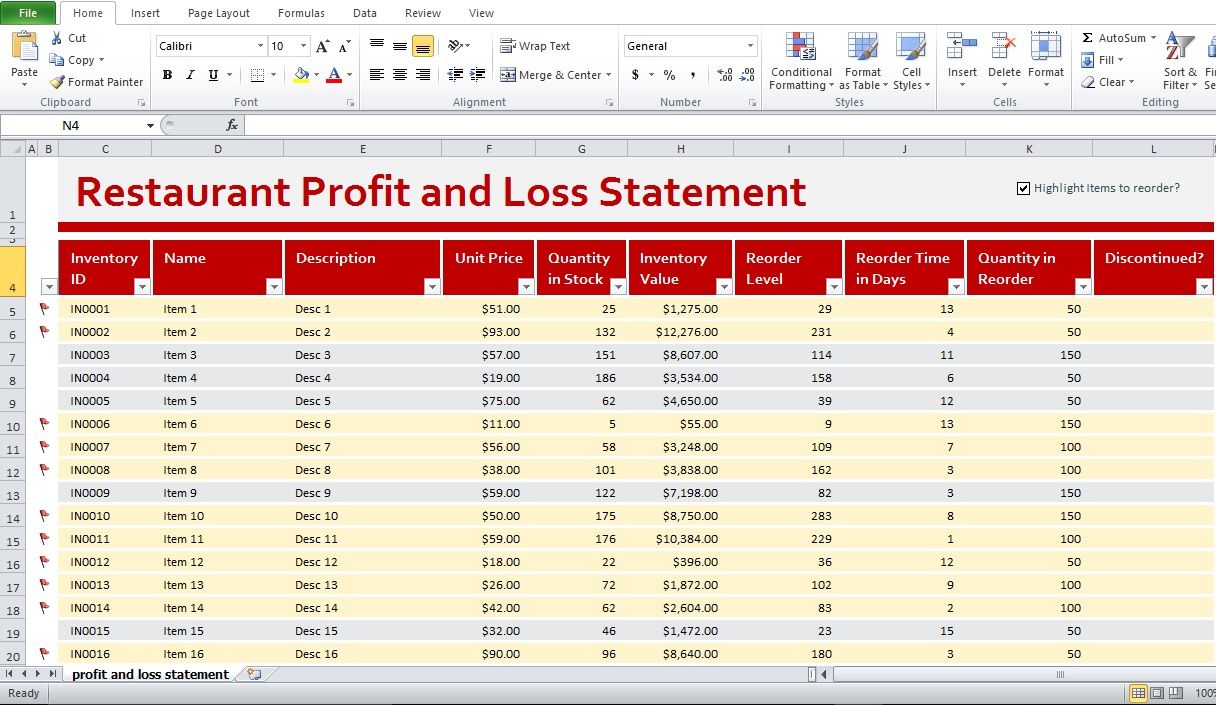This screenshot has width=1216, height=705.
Task: Click Increase Decimal icon
Action: [x=724, y=75]
